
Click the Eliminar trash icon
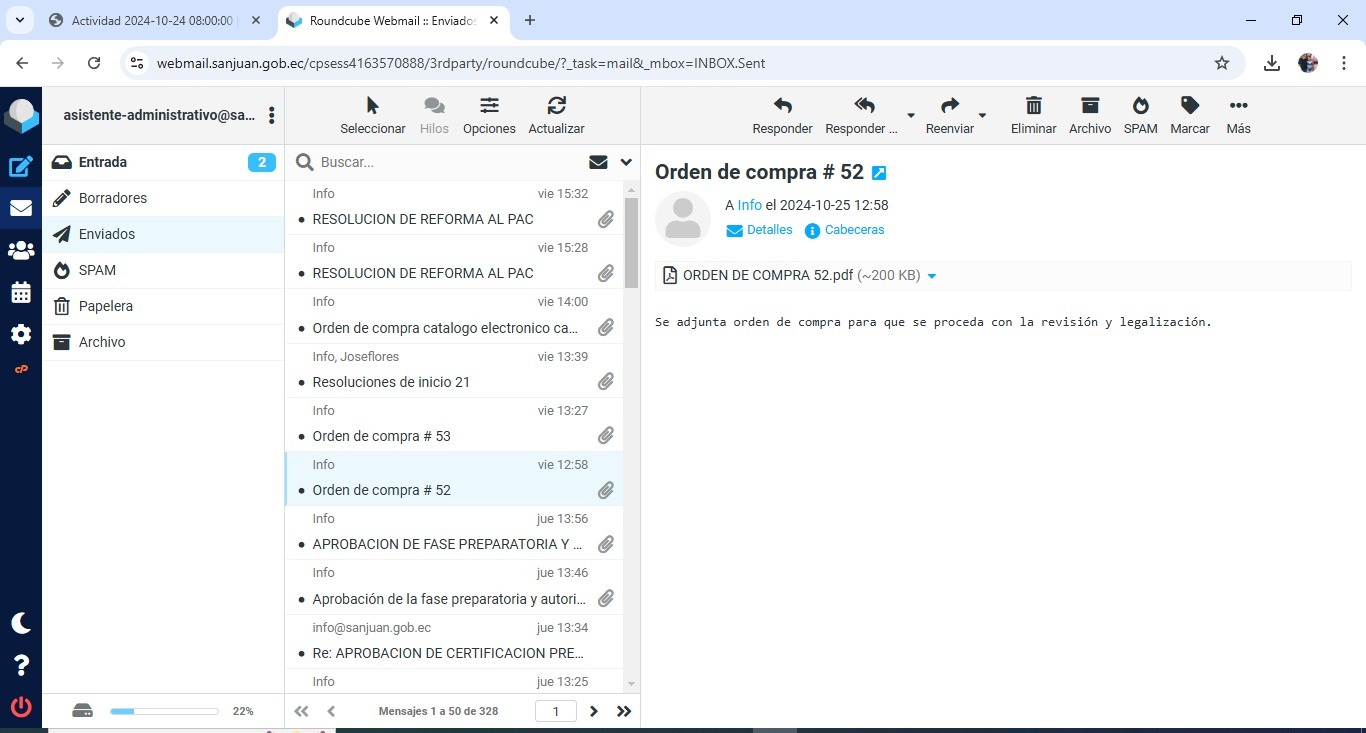tap(1033, 106)
